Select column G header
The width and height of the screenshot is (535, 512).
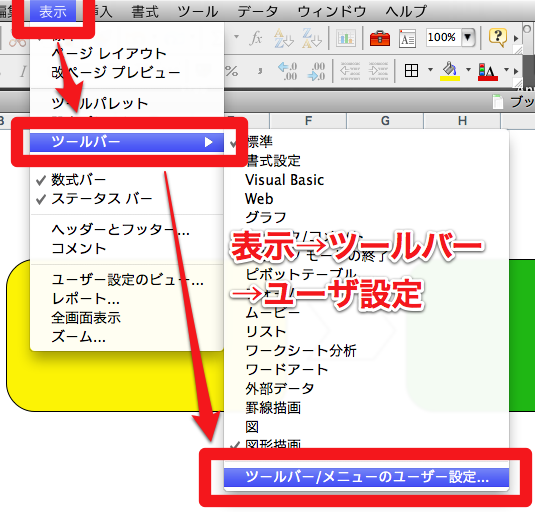pos(385,121)
